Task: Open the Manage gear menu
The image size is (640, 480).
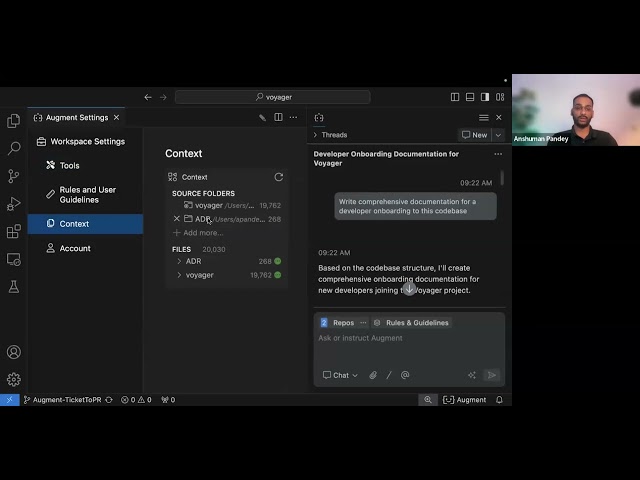Action: coord(13,379)
